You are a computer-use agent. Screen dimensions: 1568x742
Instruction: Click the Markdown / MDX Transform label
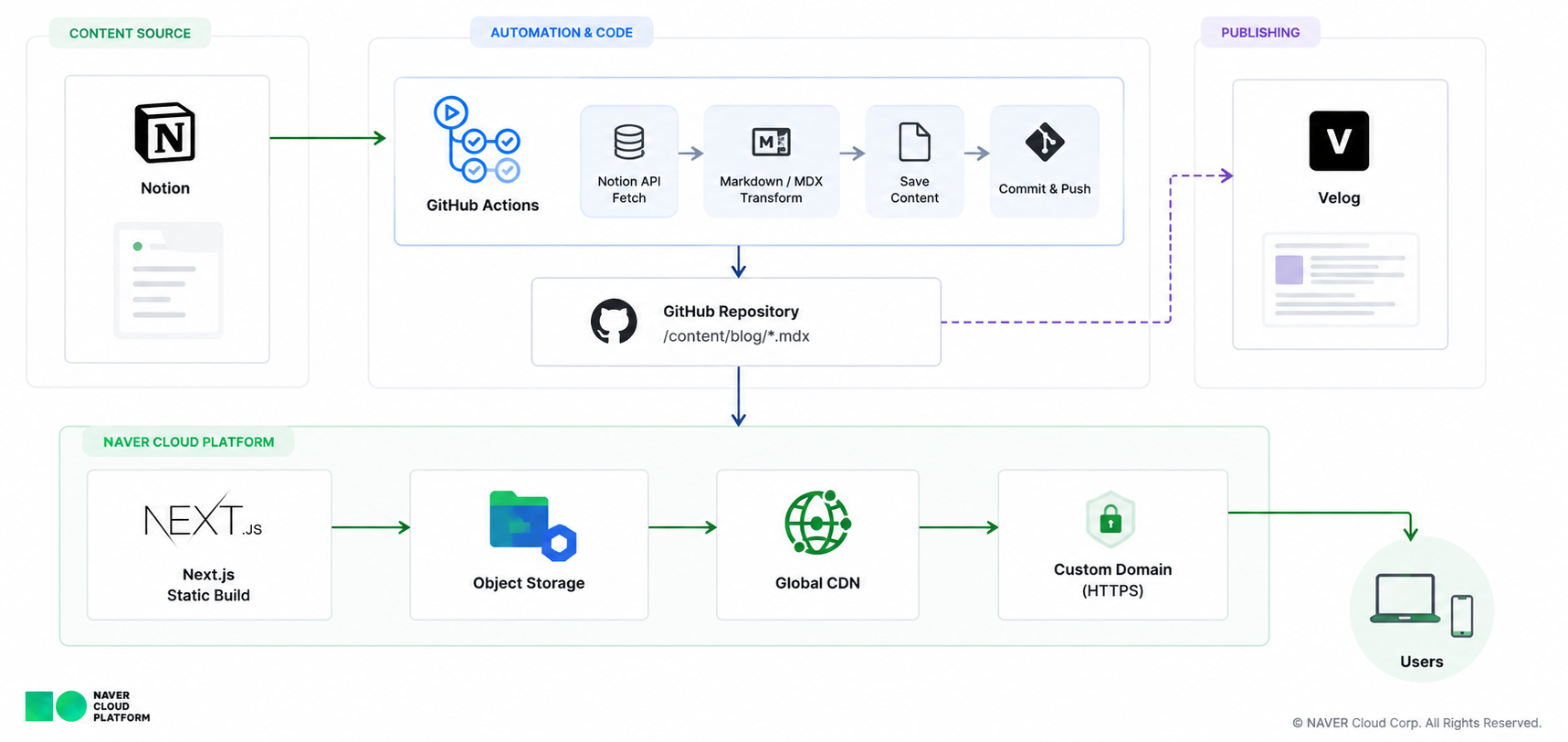click(771, 189)
